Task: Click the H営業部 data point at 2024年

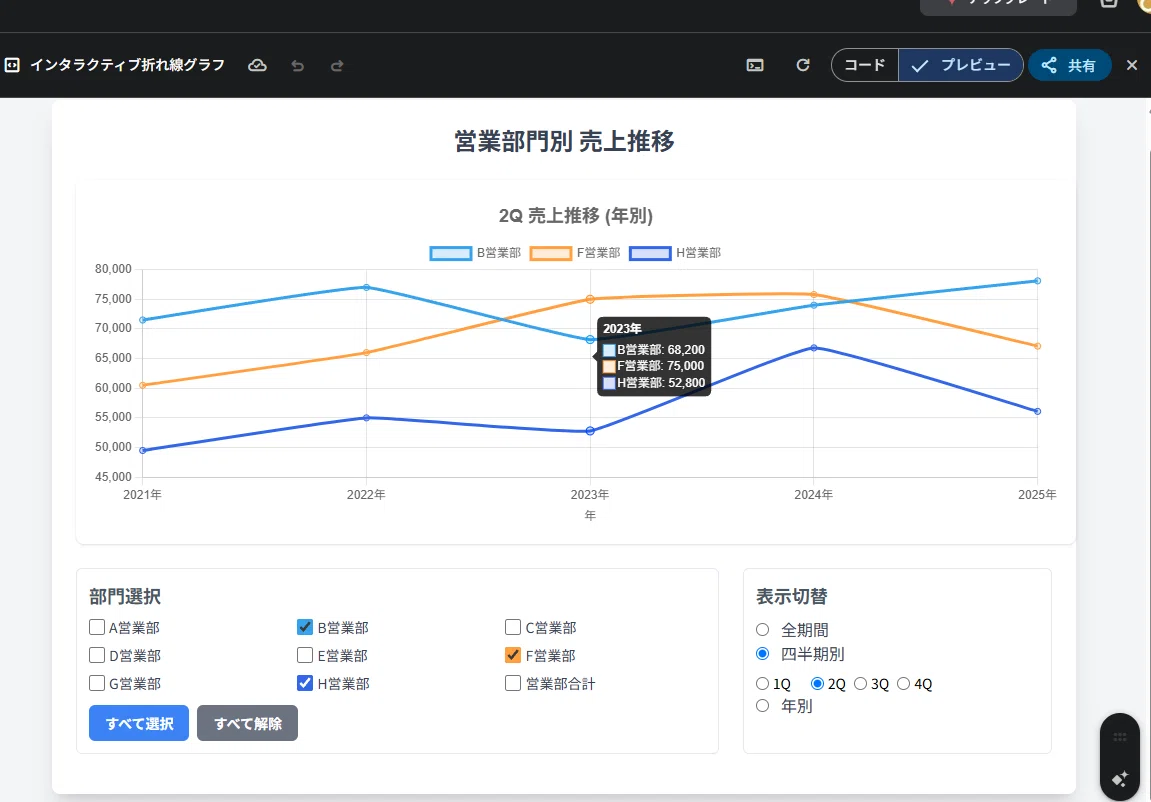Action: pos(813,347)
